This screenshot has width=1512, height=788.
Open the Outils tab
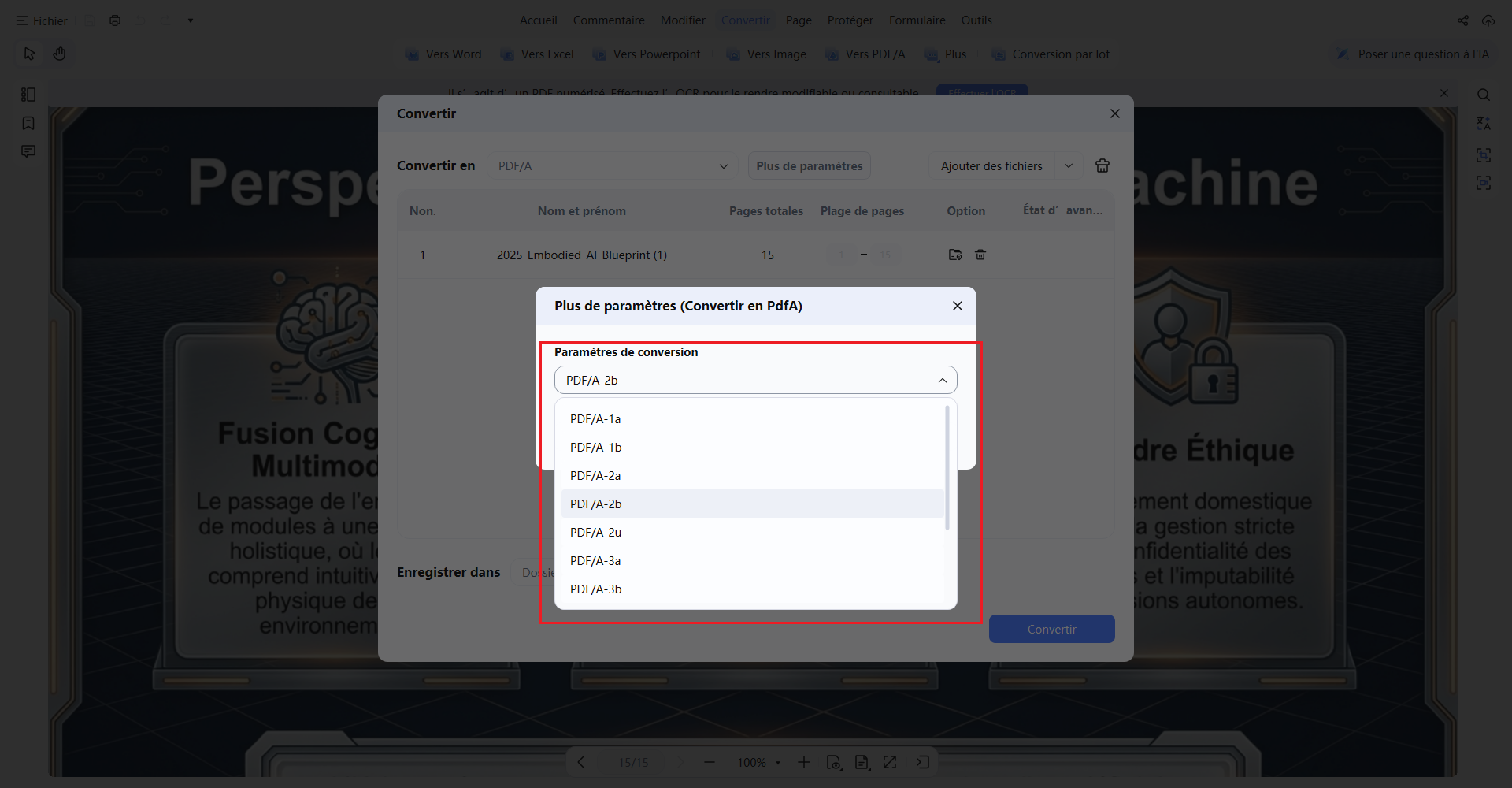976,20
